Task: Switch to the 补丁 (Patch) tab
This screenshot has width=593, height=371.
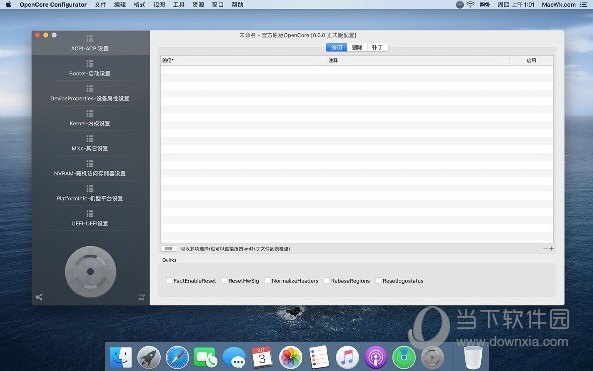Action: click(x=377, y=47)
